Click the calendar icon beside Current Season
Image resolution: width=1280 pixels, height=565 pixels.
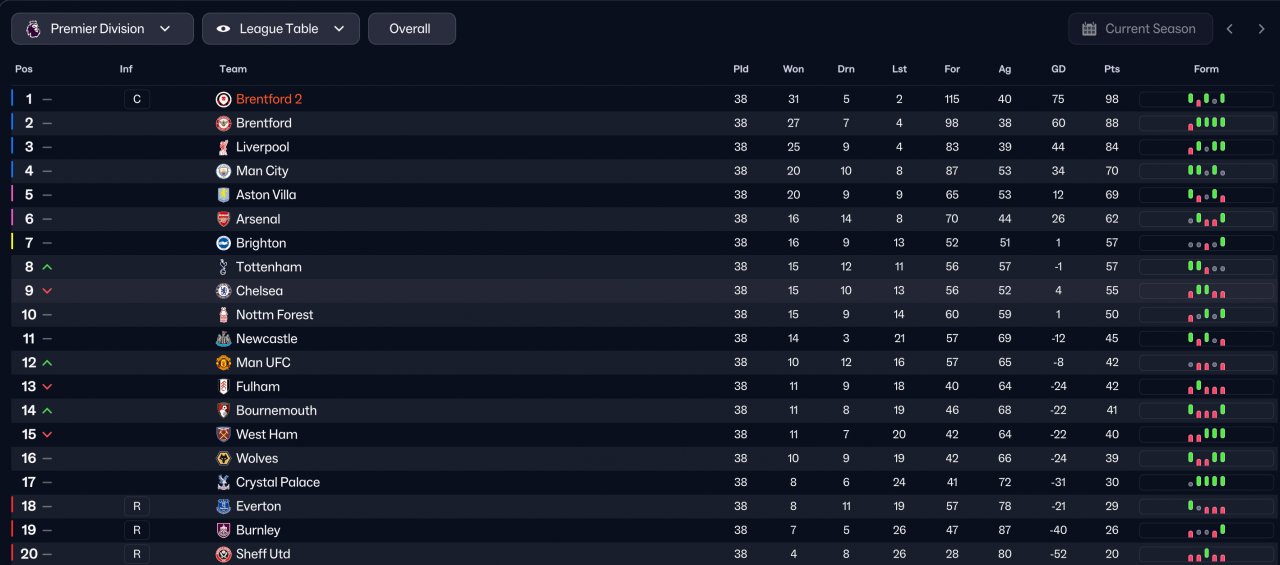1089,29
